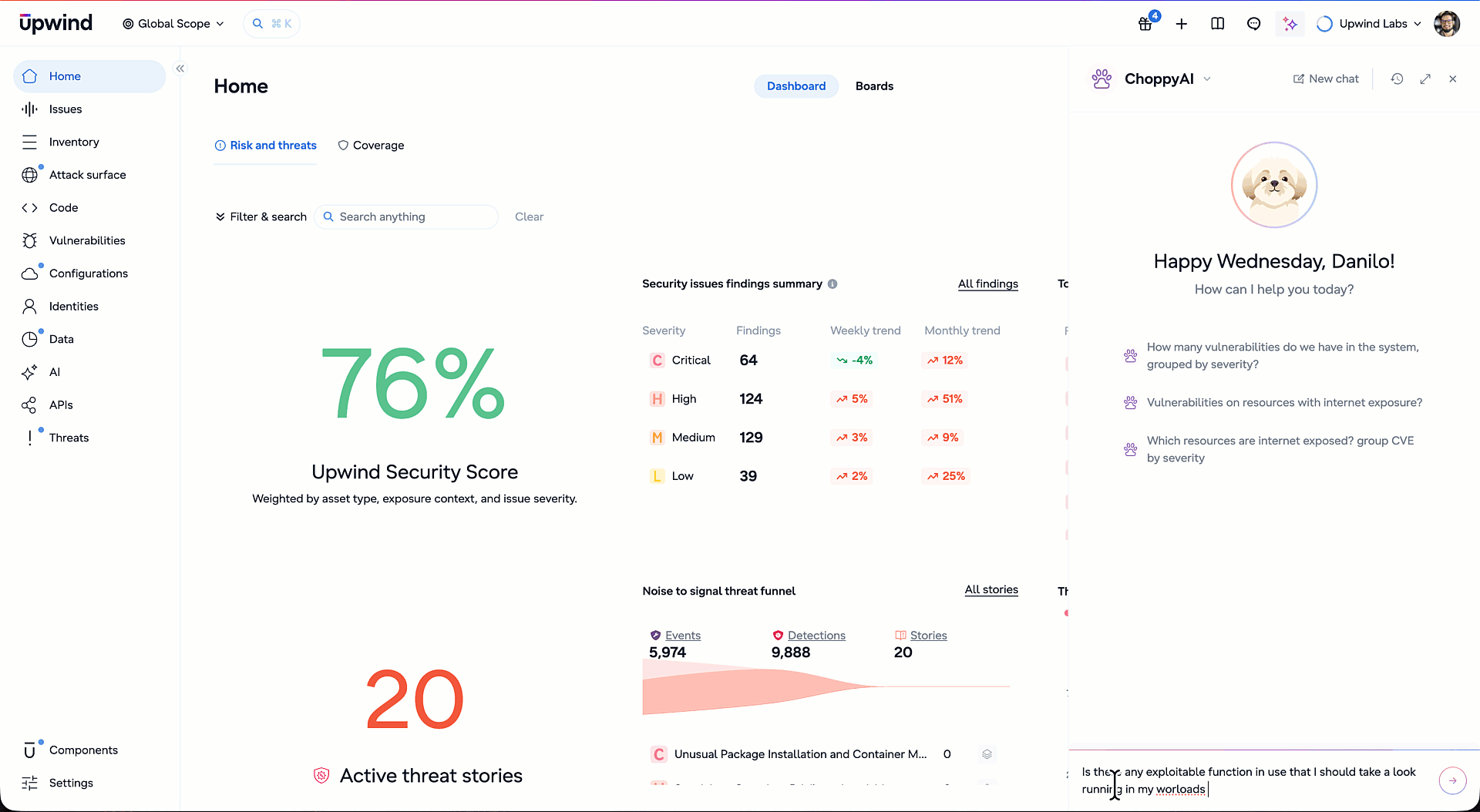Expand ChoppyAI panel to full size

coord(1425,79)
